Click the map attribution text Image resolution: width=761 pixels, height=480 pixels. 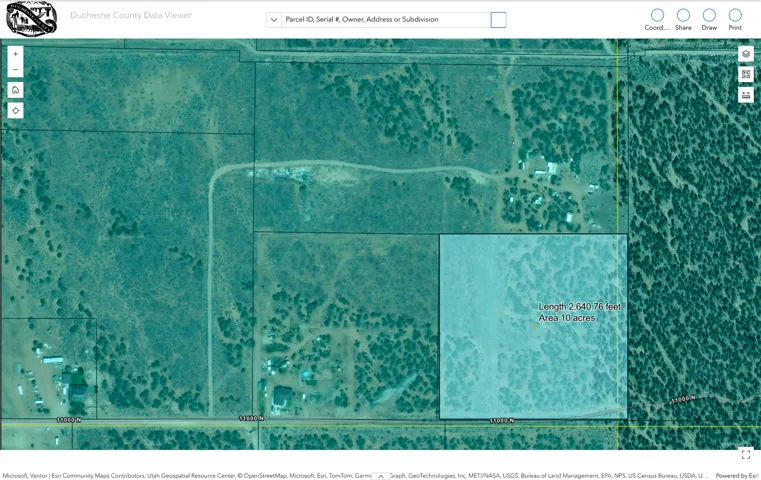pos(355,476)
